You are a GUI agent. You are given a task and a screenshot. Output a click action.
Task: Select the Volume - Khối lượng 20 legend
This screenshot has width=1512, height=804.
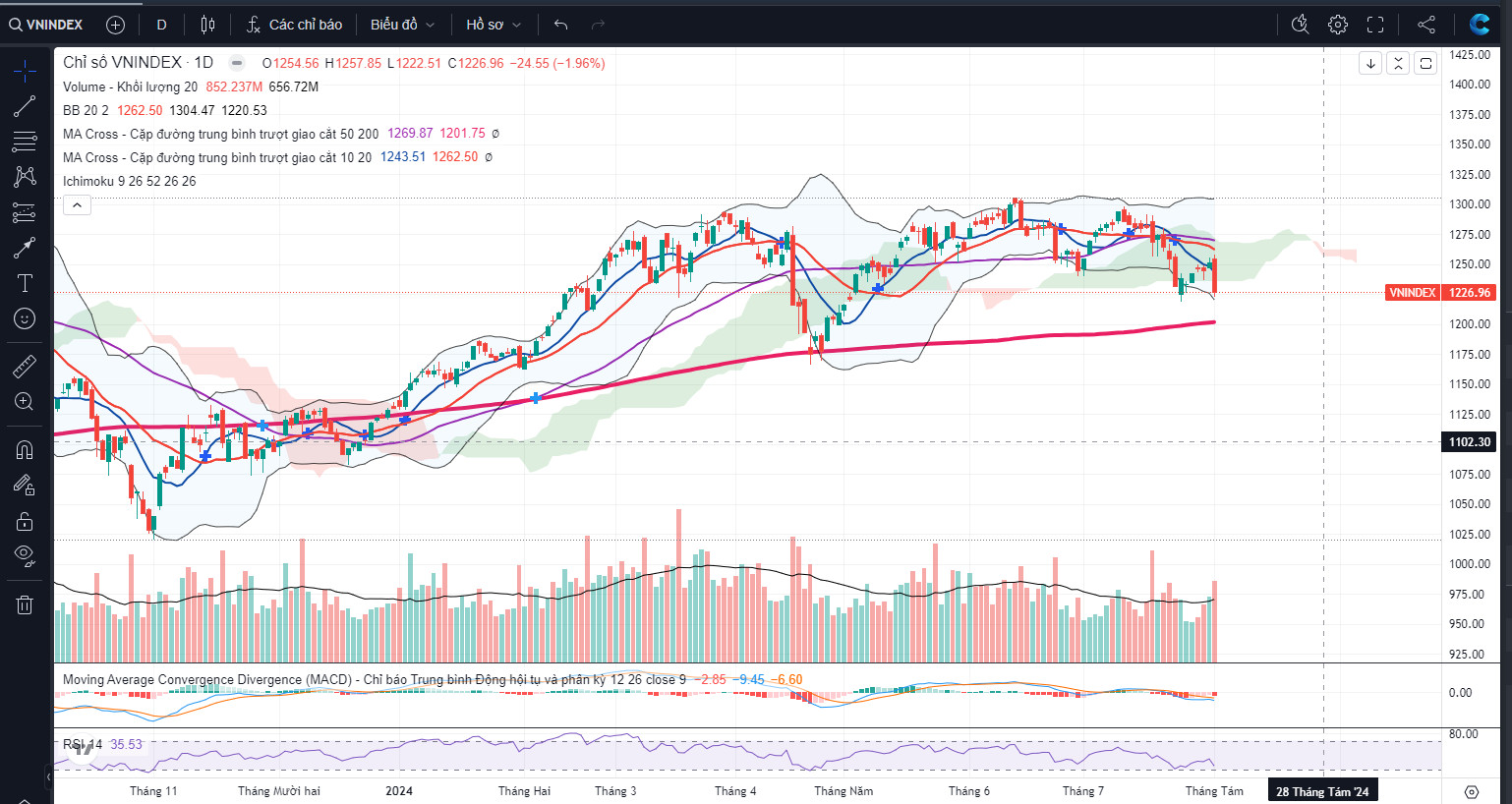(130, 86)
